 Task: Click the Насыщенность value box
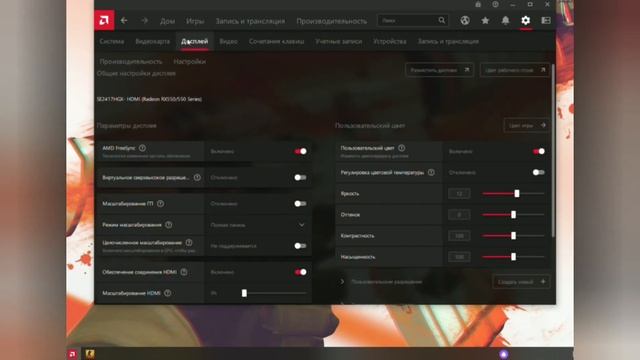tap(459, 257)
